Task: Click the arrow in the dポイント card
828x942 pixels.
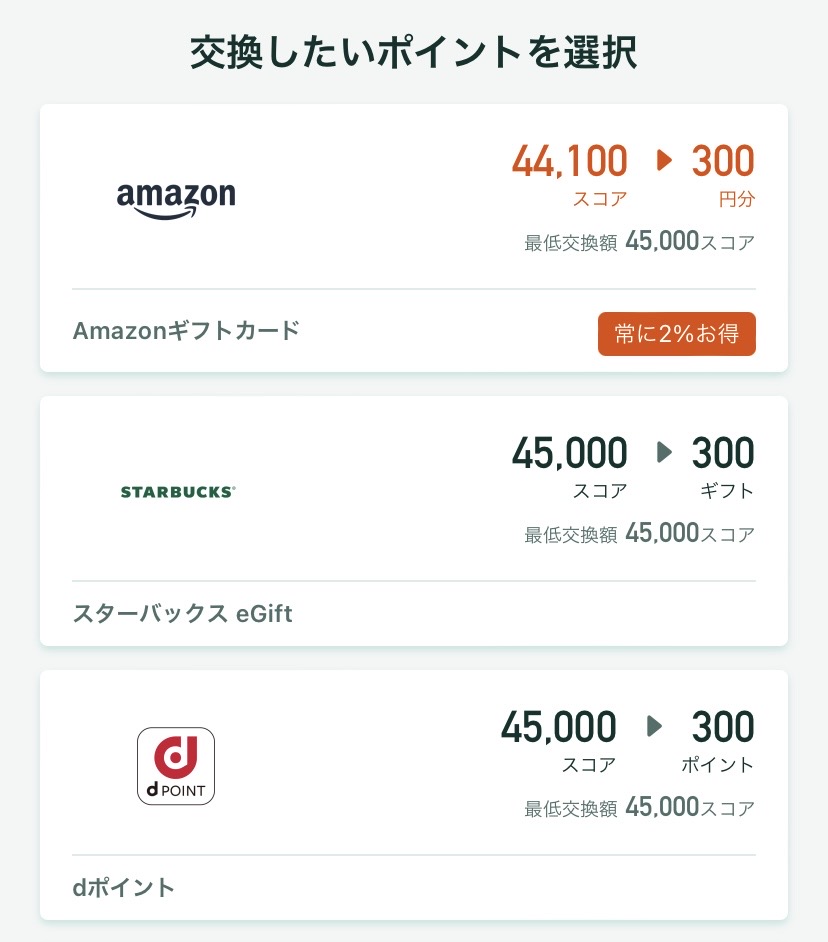Action: (655, 726)
